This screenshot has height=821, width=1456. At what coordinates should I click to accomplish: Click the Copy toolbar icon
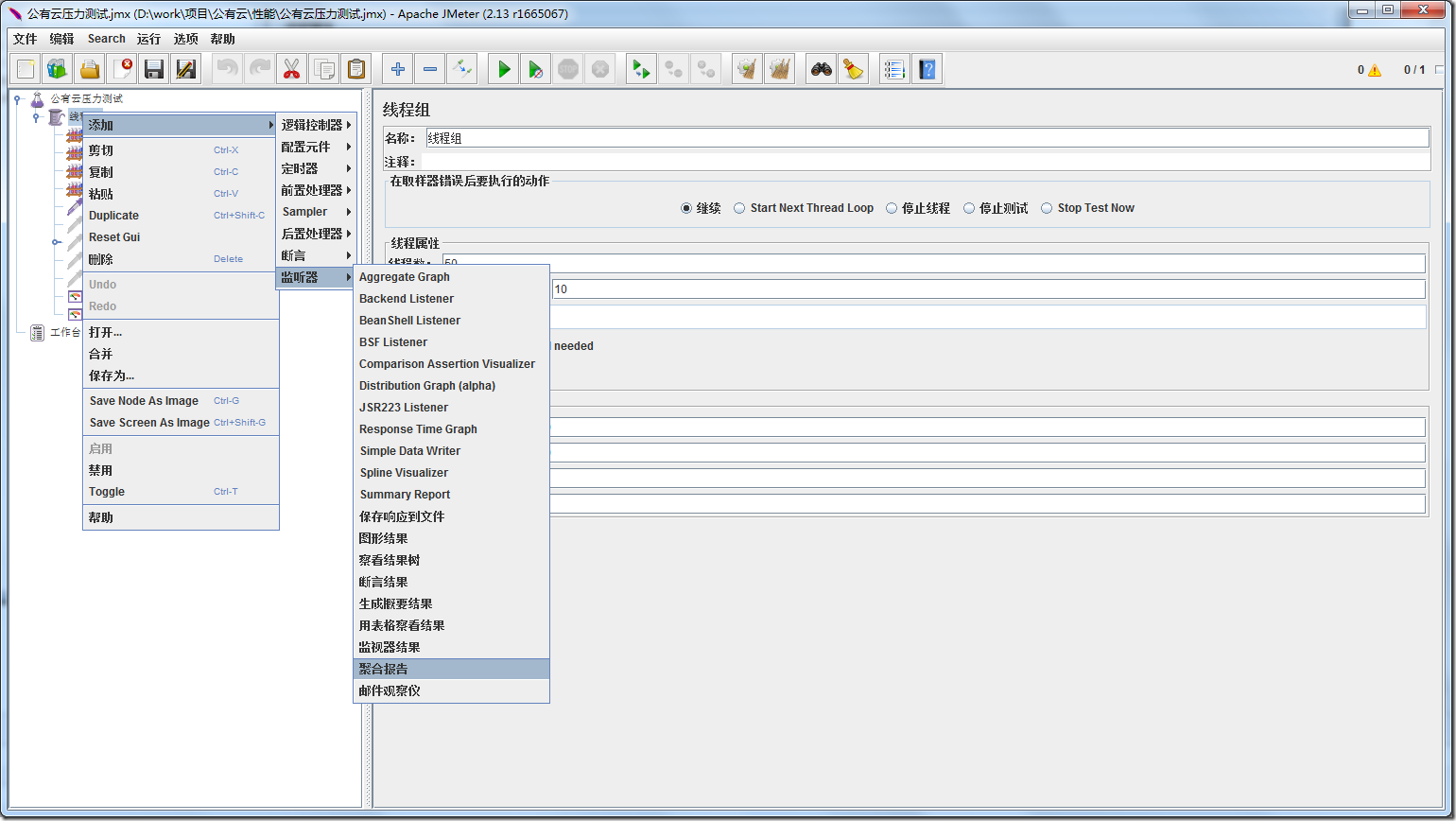click(x=324, y=69)
